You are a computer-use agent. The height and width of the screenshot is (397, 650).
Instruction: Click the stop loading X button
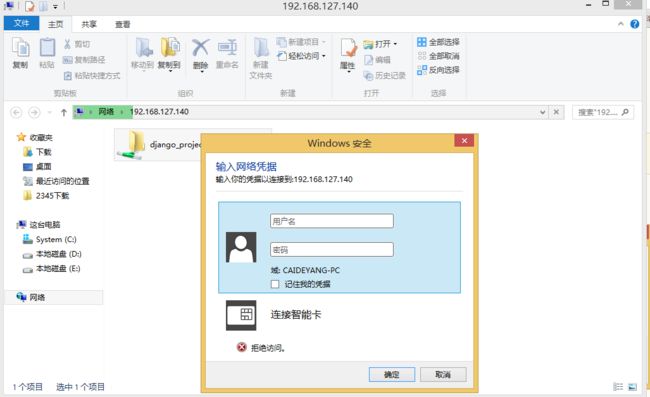tap(556, 112)
